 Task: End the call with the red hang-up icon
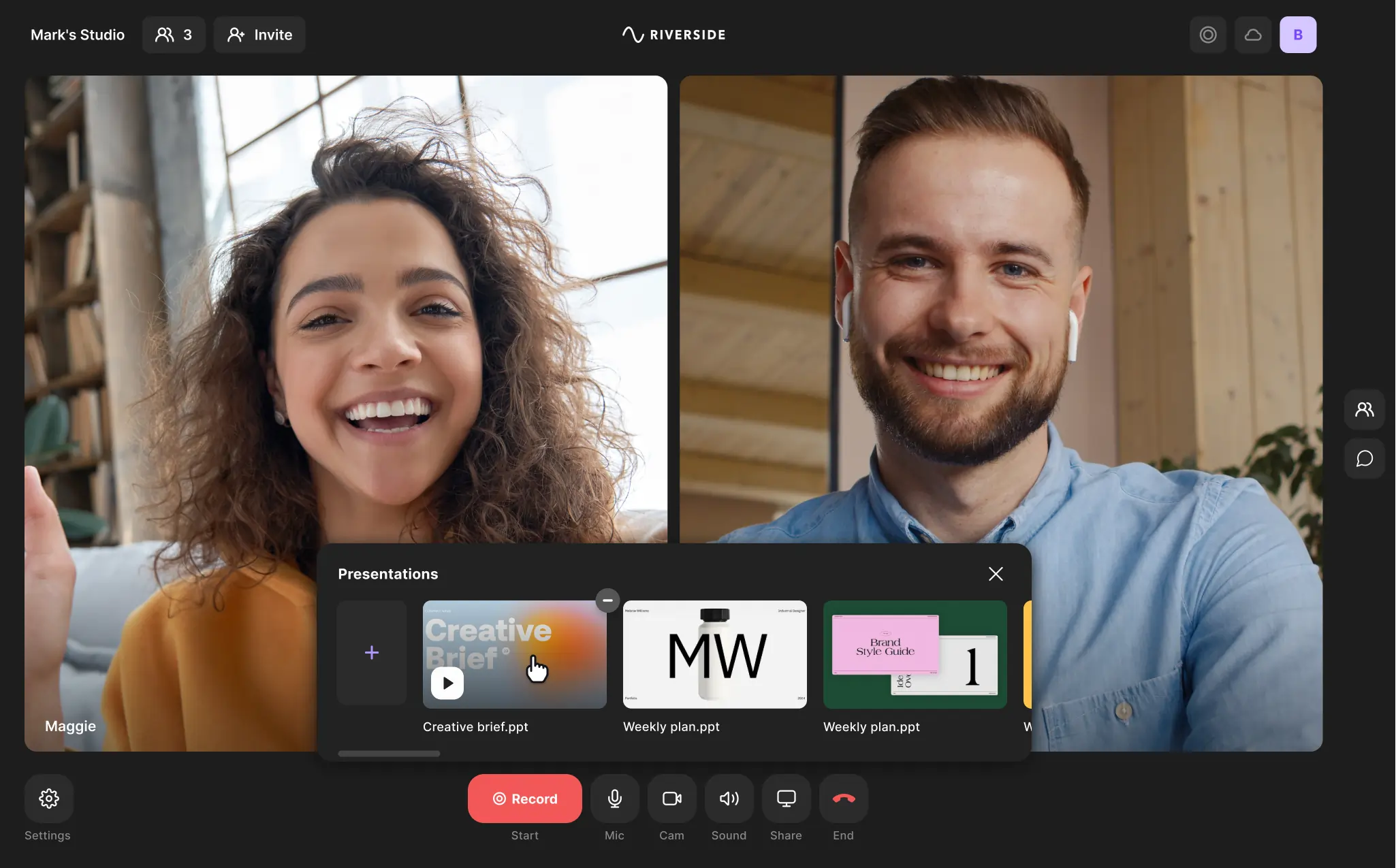coord(843,799)
